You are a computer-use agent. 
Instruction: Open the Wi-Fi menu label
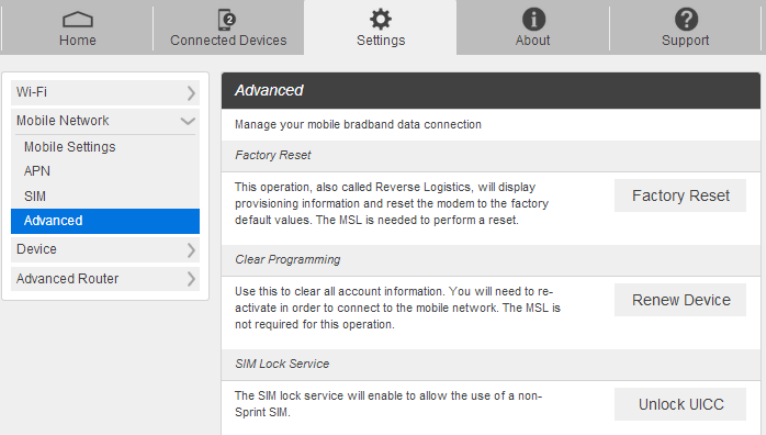pyautogui.click(x=32, y=92)
